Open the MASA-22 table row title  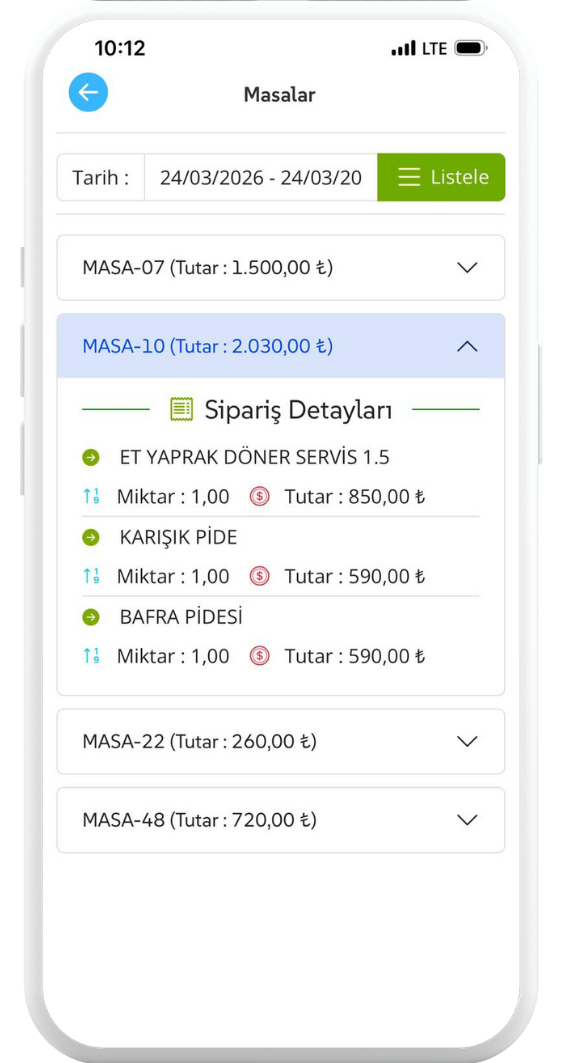click(199, 741)
